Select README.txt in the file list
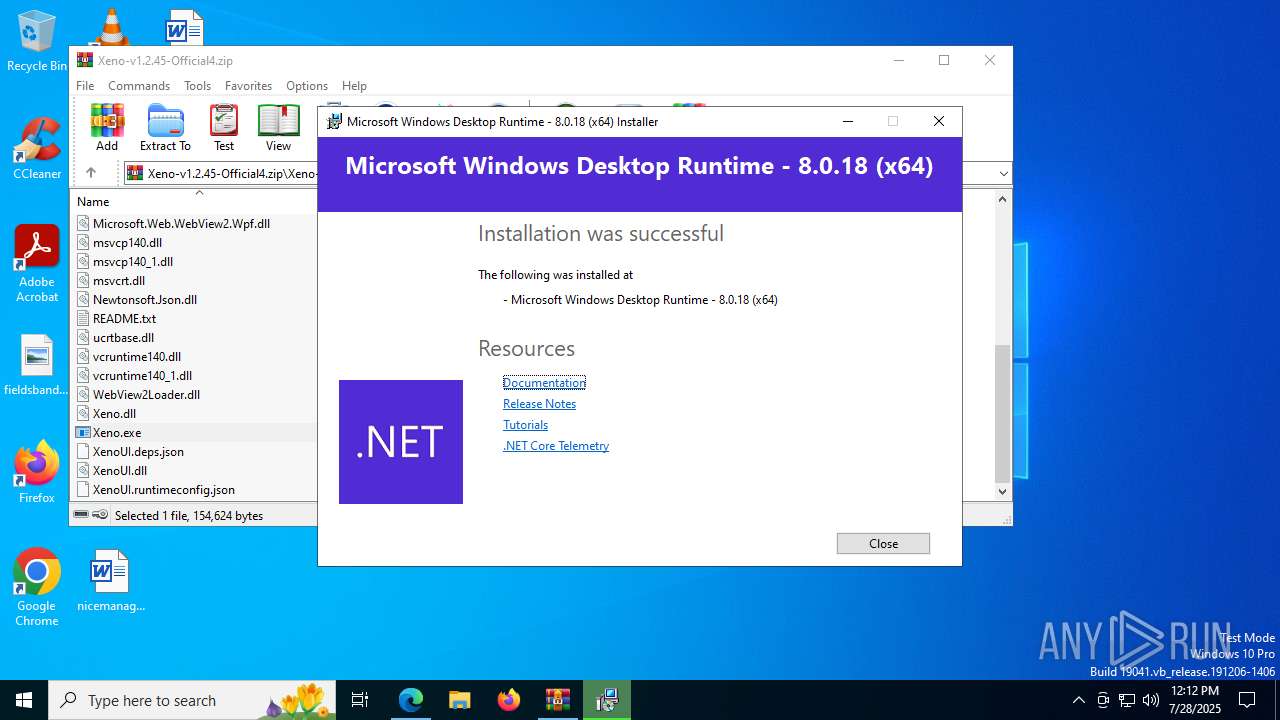 124,319
